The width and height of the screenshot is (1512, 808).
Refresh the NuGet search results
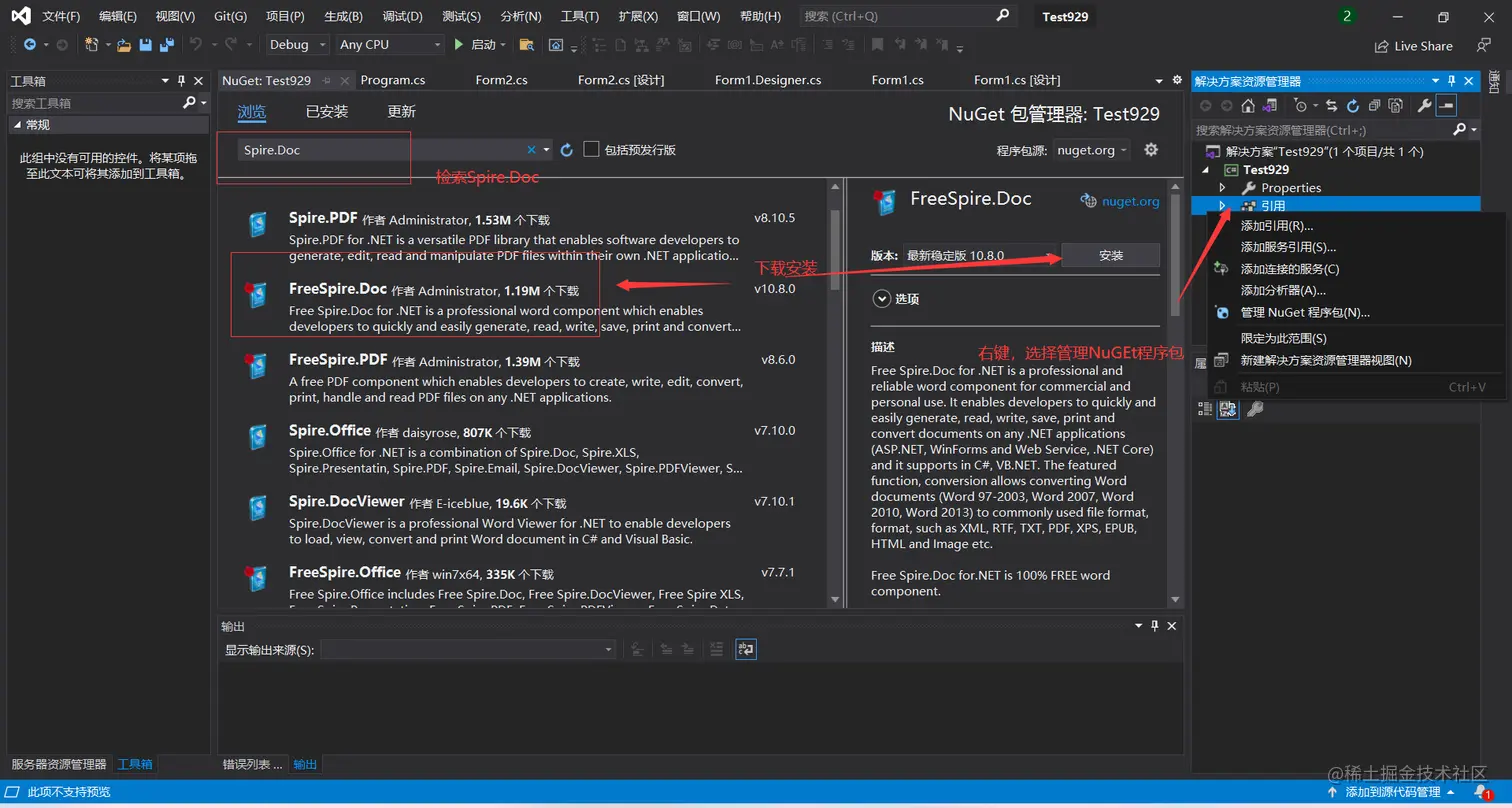tap(567, 150)
